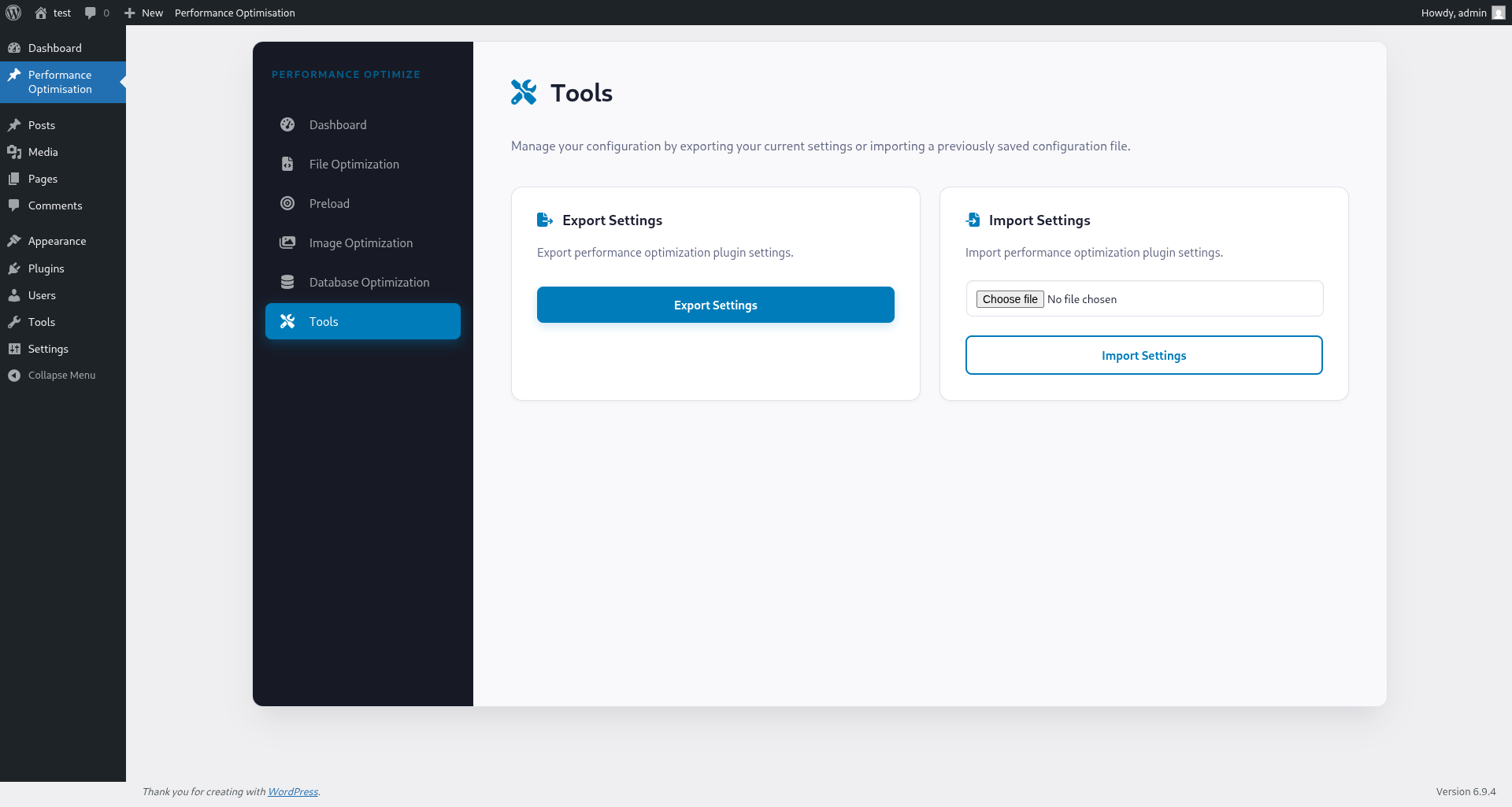Click the Dashboard globe icon under Performance Optimize

coord(288,124)
